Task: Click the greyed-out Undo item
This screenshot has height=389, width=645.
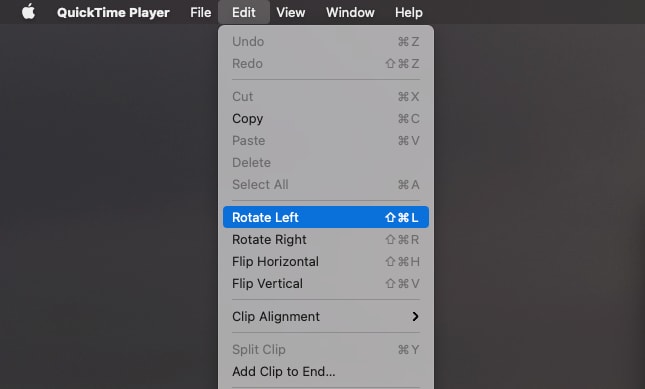Action: (326, 42)
